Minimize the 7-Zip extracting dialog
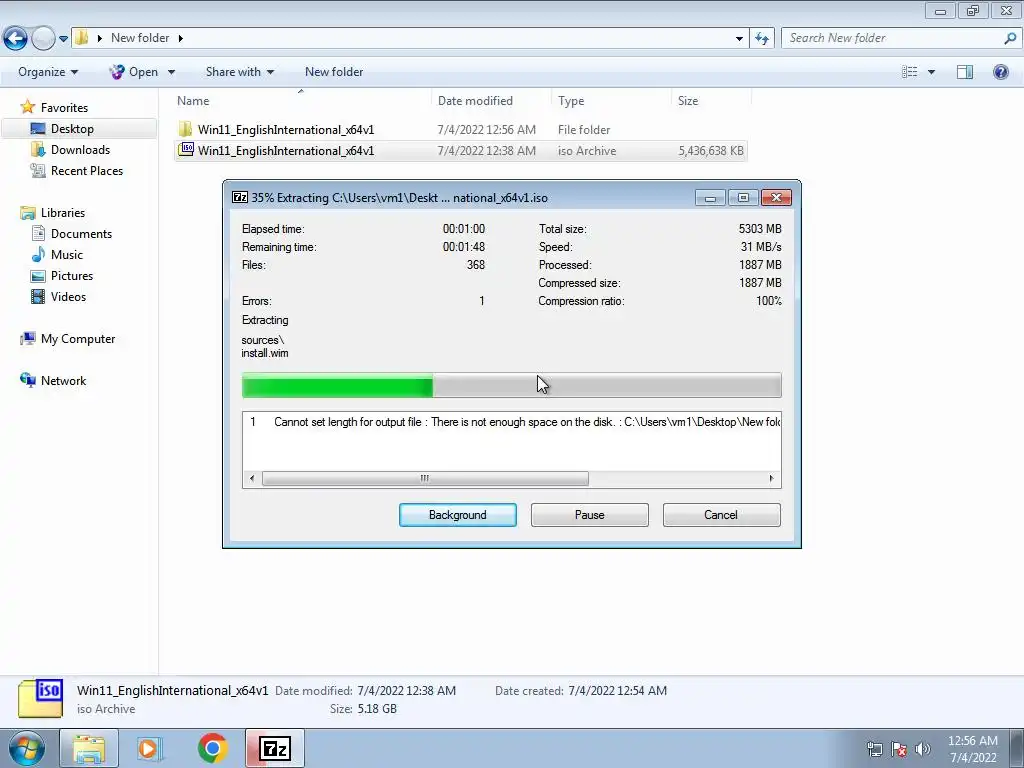The image size is (1024, 768). click(710, 197)
